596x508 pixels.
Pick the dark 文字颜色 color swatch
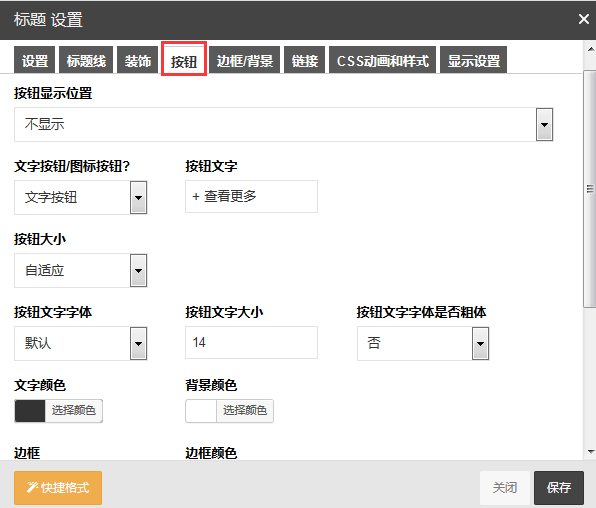pyautogui.click(x=30, y=411)
